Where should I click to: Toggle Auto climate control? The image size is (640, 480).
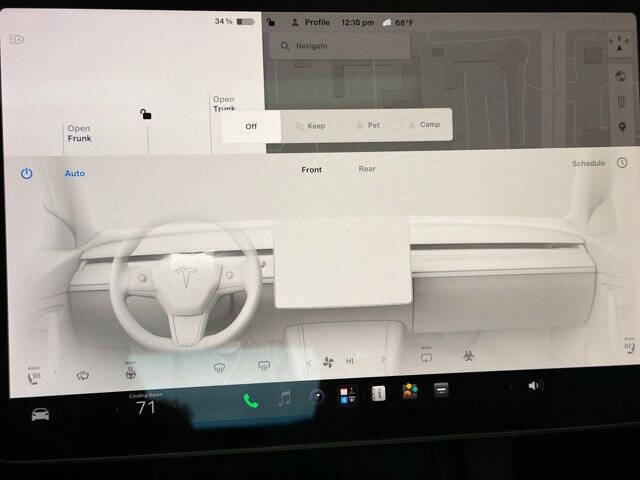click(75, 173)
